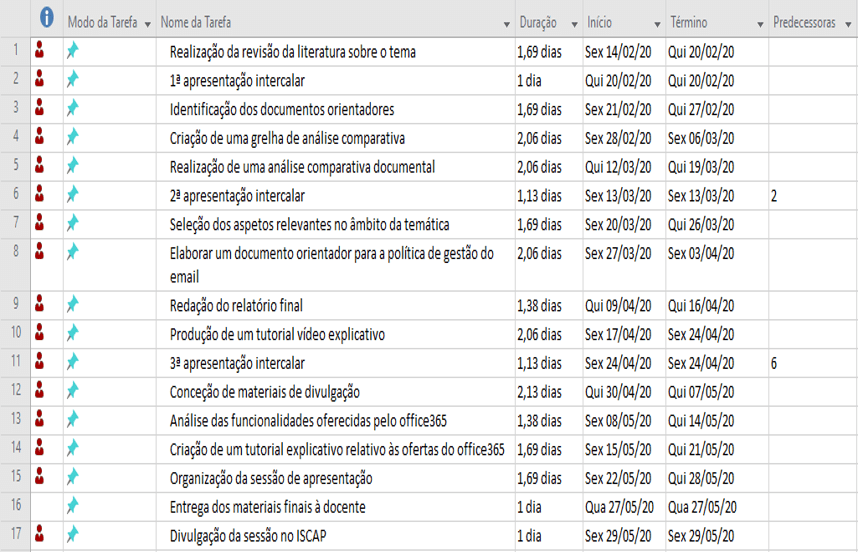Screen dimensions: 858x552
Task: Expand the Duração column dropdown arrow
Action: [x=574, y=23]
